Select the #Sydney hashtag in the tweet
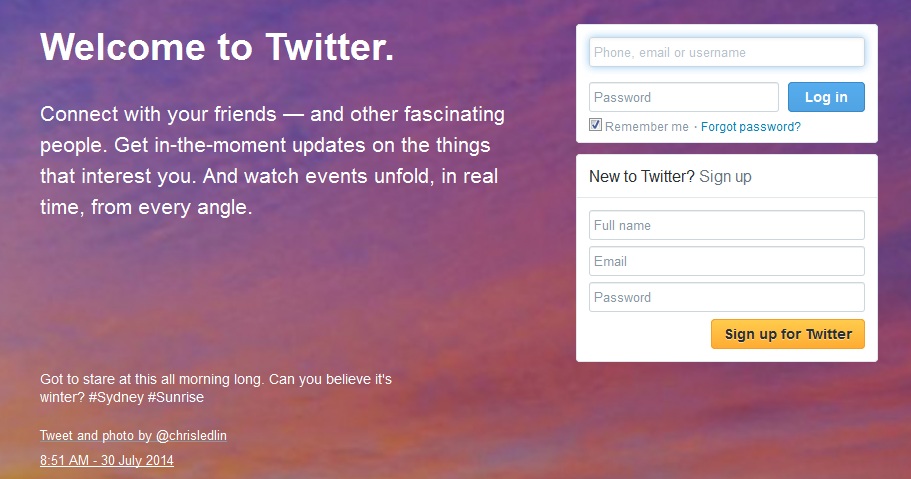 click(115, 398)
